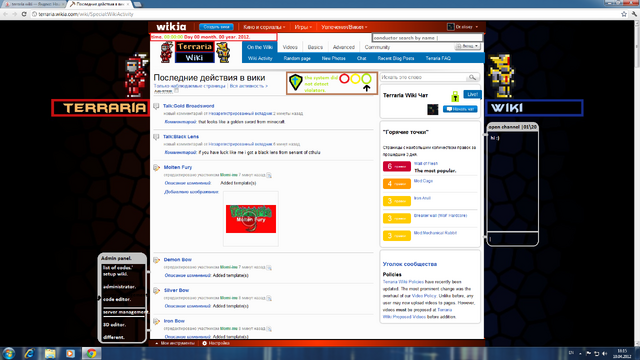Open diff icon in Demon Bow entry
The image size is (640, 360).
tap(269, 267)
